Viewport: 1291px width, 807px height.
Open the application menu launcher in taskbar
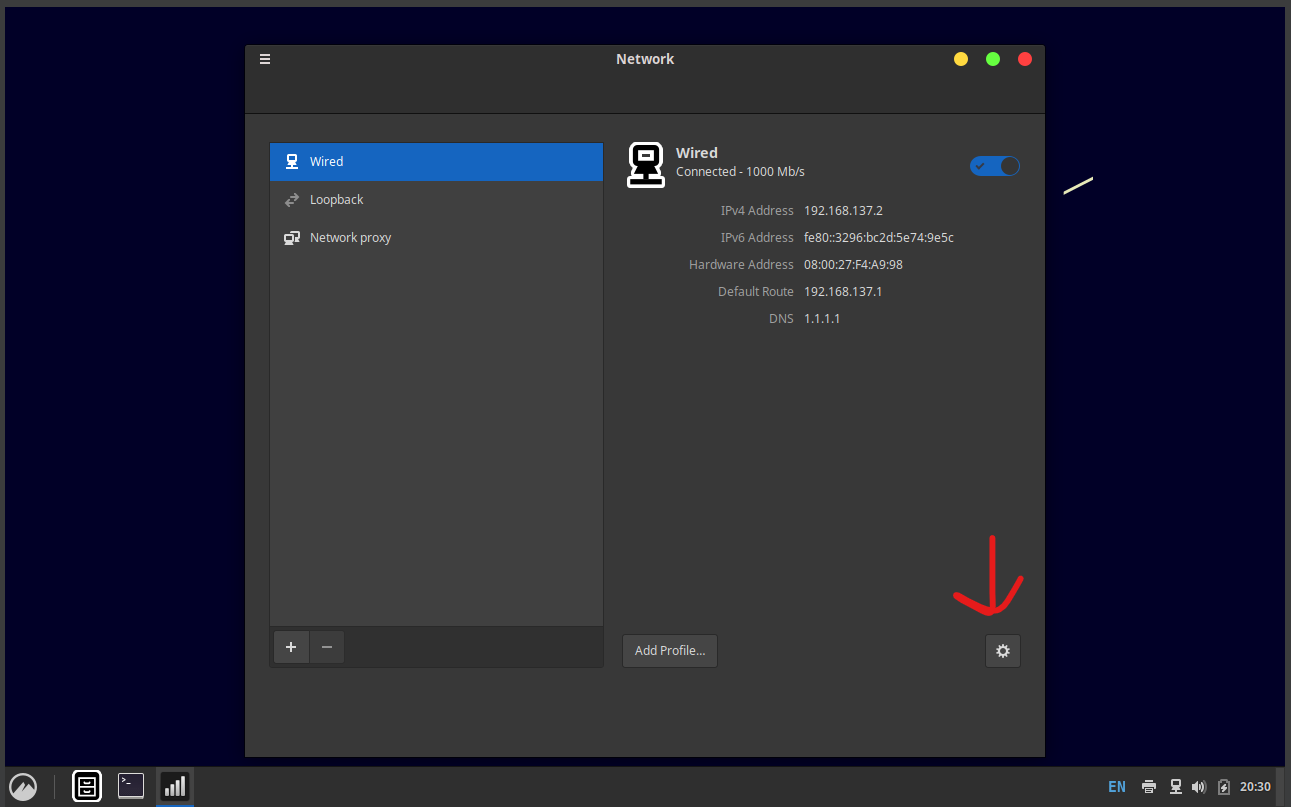[x=23, y=786]
